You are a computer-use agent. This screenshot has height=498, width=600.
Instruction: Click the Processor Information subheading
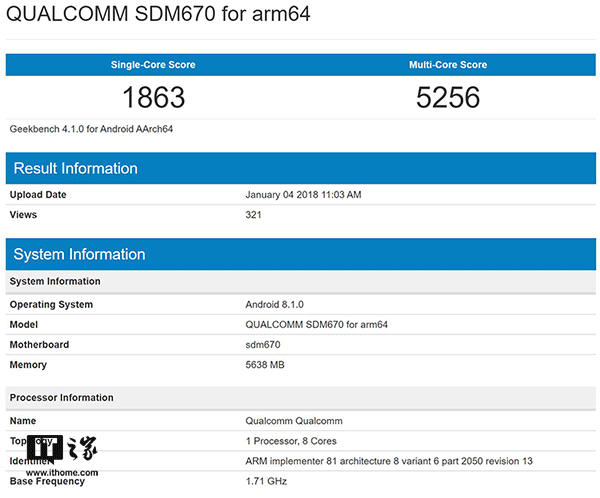(62, 398)
